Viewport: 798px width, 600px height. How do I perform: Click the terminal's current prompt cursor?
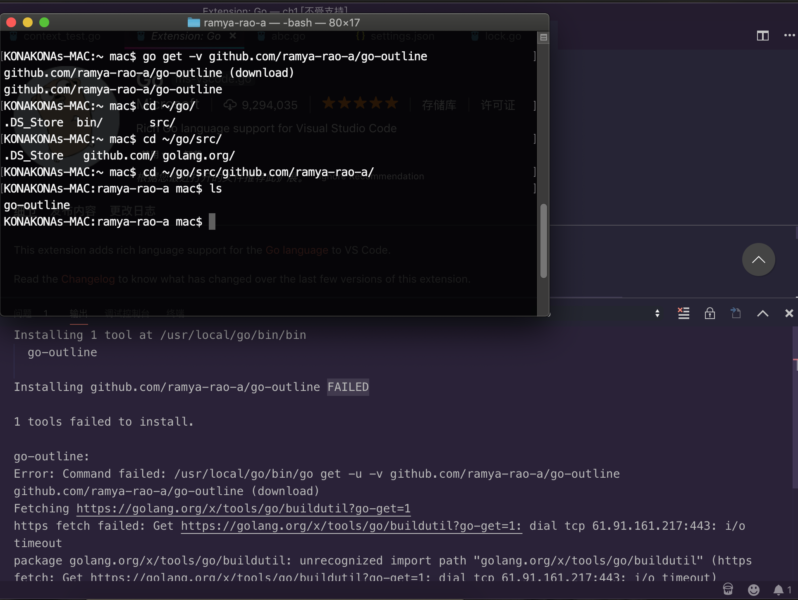tap(212, 222)
